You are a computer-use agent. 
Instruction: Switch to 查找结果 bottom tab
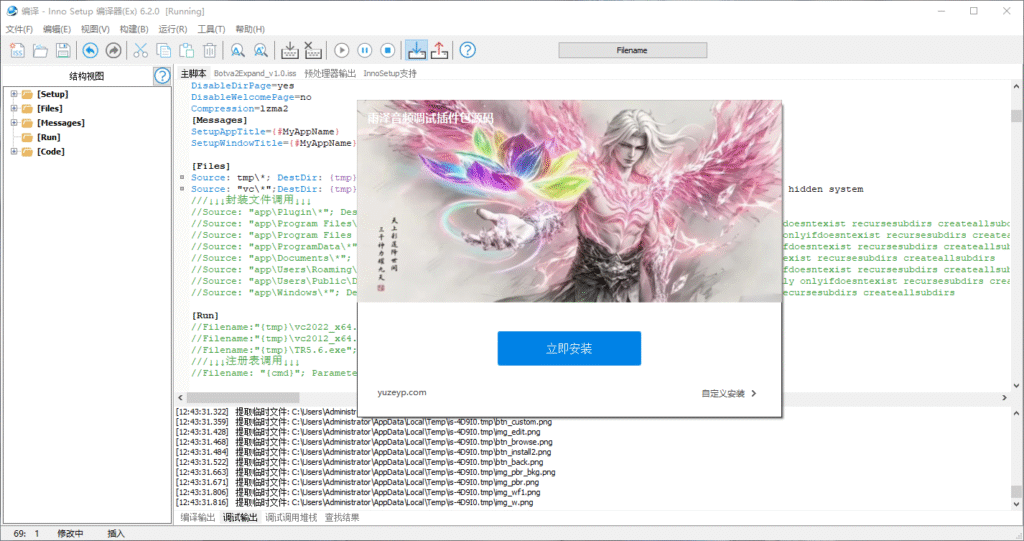pos(342,517)
